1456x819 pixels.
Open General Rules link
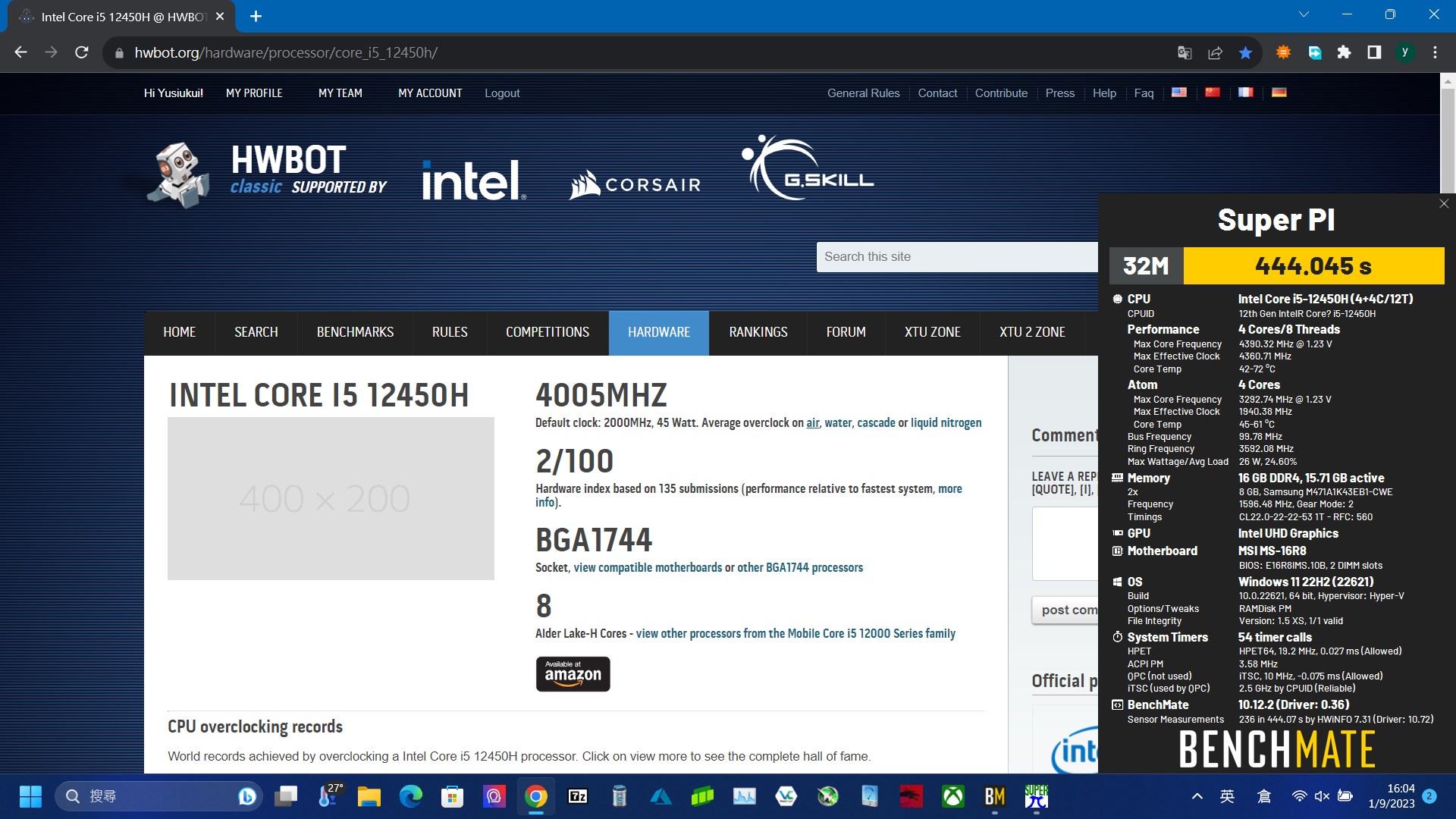(x=863, y=93)
